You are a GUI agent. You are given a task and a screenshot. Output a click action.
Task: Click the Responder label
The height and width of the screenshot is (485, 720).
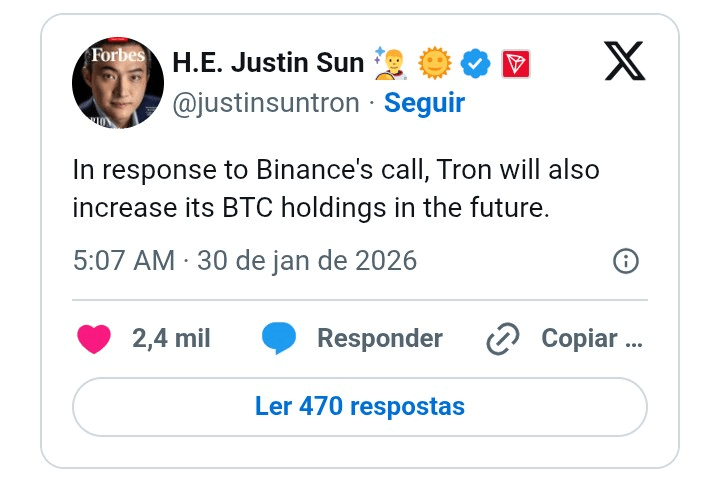coord(380,339)
